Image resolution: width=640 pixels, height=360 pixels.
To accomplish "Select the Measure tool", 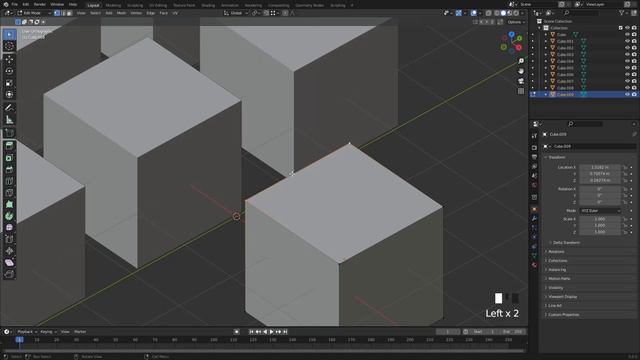I will [9, 120].
